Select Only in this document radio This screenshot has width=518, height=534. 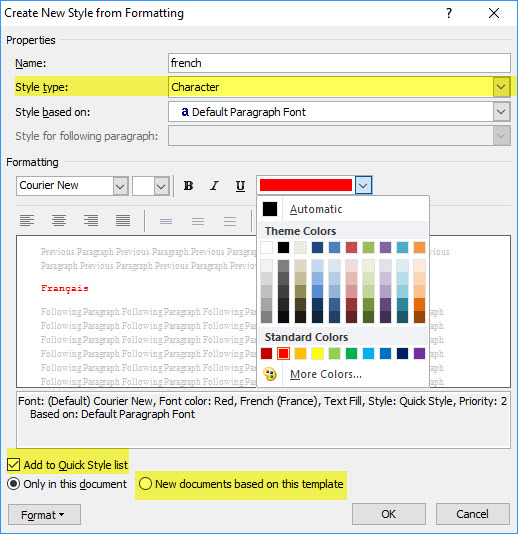click(x=14, y=484)
